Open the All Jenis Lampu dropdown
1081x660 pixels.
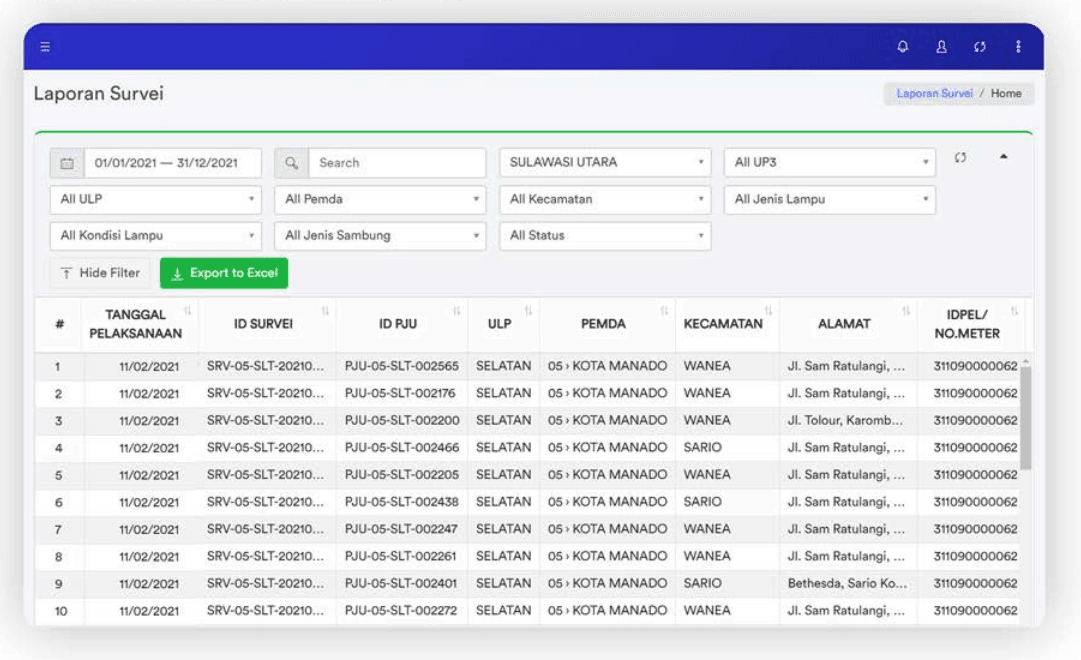(829, 199)
